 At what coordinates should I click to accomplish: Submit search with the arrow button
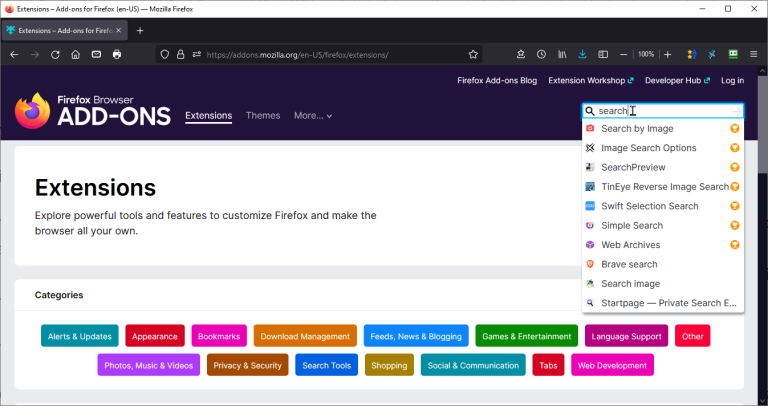pos(737,112)
